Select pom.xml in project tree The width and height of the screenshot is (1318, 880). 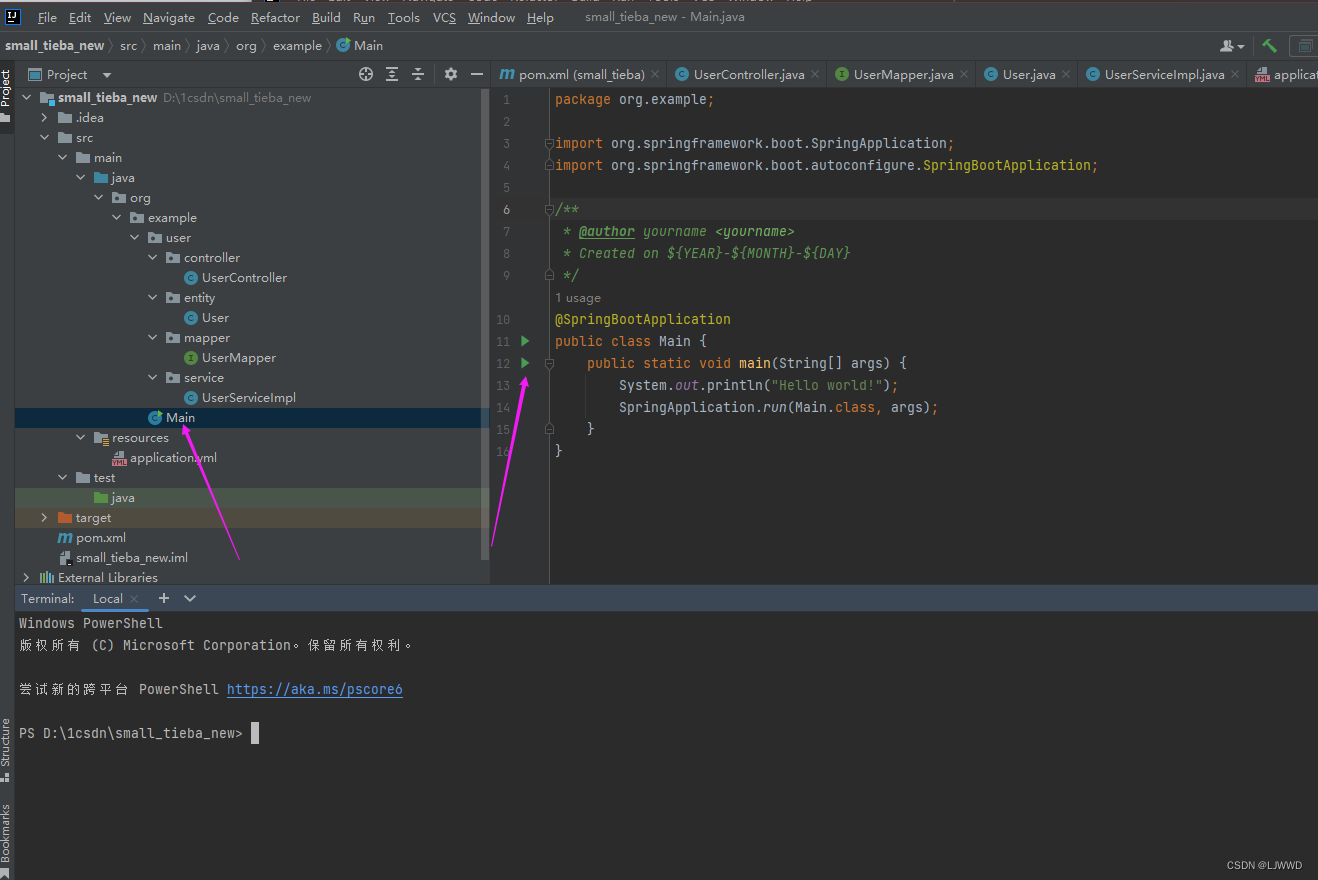point(100,538)
